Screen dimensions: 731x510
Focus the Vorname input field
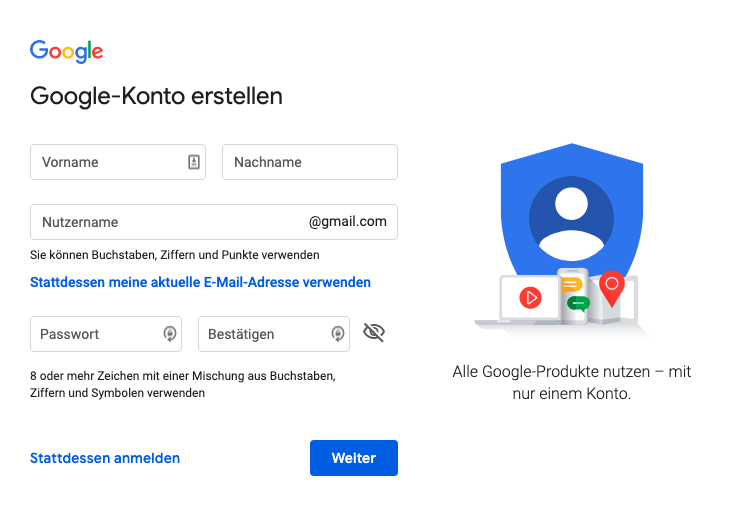(118, 162)
